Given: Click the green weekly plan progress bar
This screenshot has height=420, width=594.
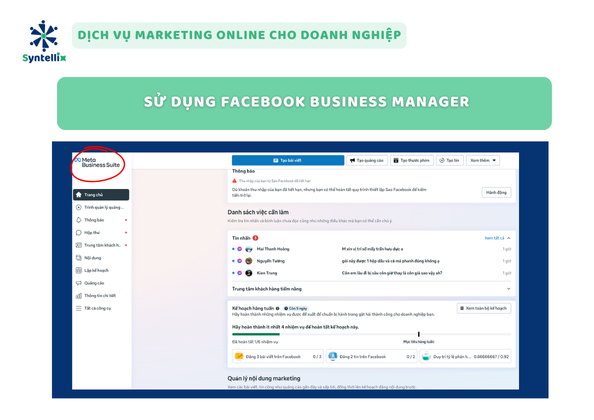Looking at the screenshot, I should (x=256, y=334).
